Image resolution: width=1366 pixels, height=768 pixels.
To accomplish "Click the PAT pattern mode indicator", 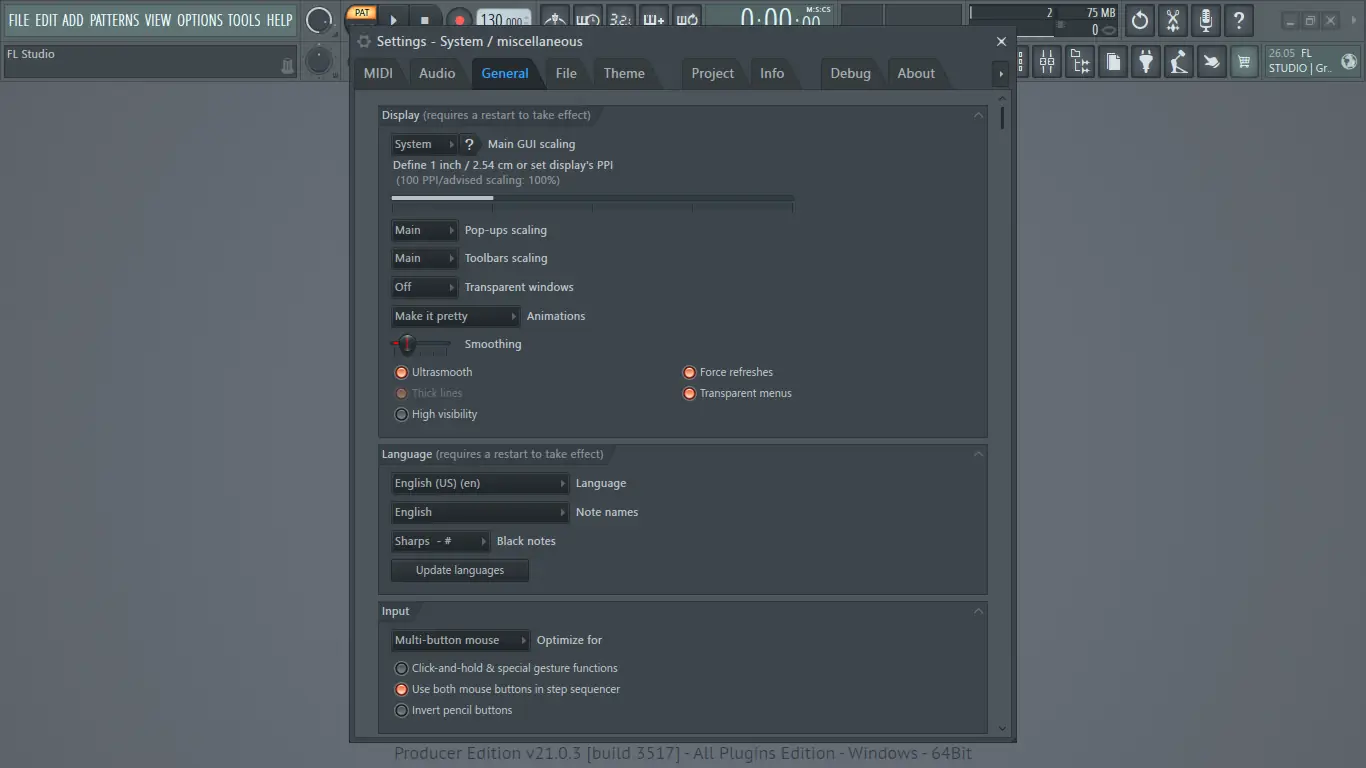I will pos(361,12).
